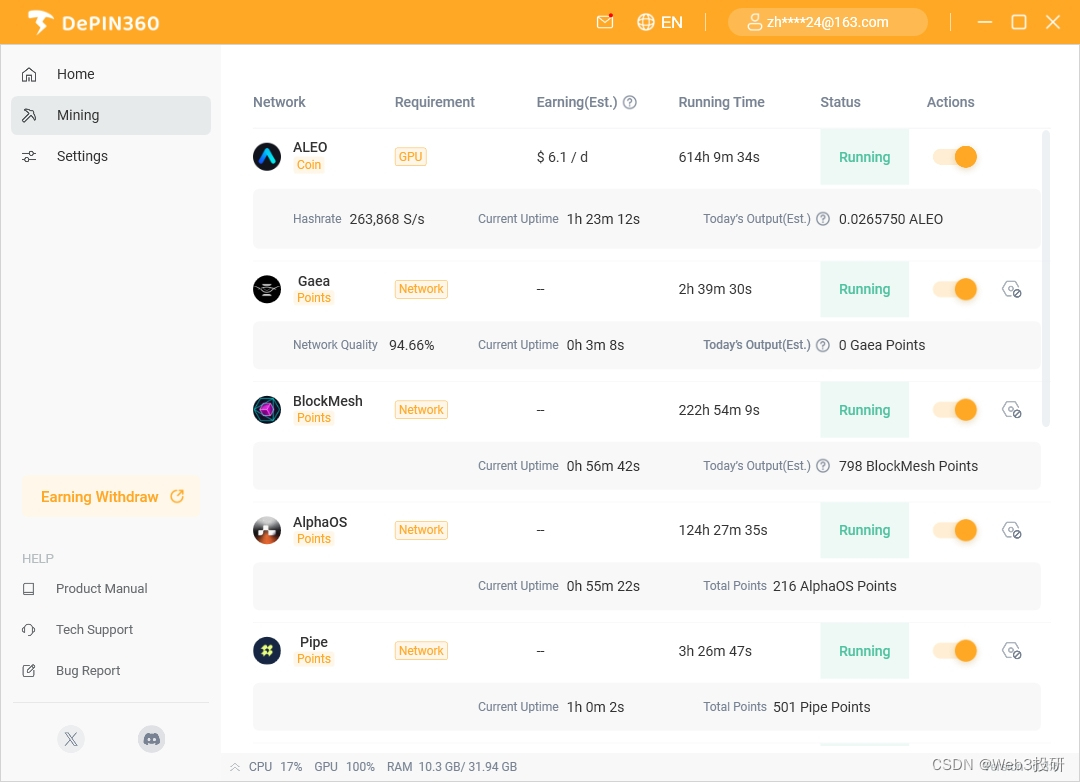Open the mail notifications icon
Screen dimensions: 1080x782
[x=604, y=22]
